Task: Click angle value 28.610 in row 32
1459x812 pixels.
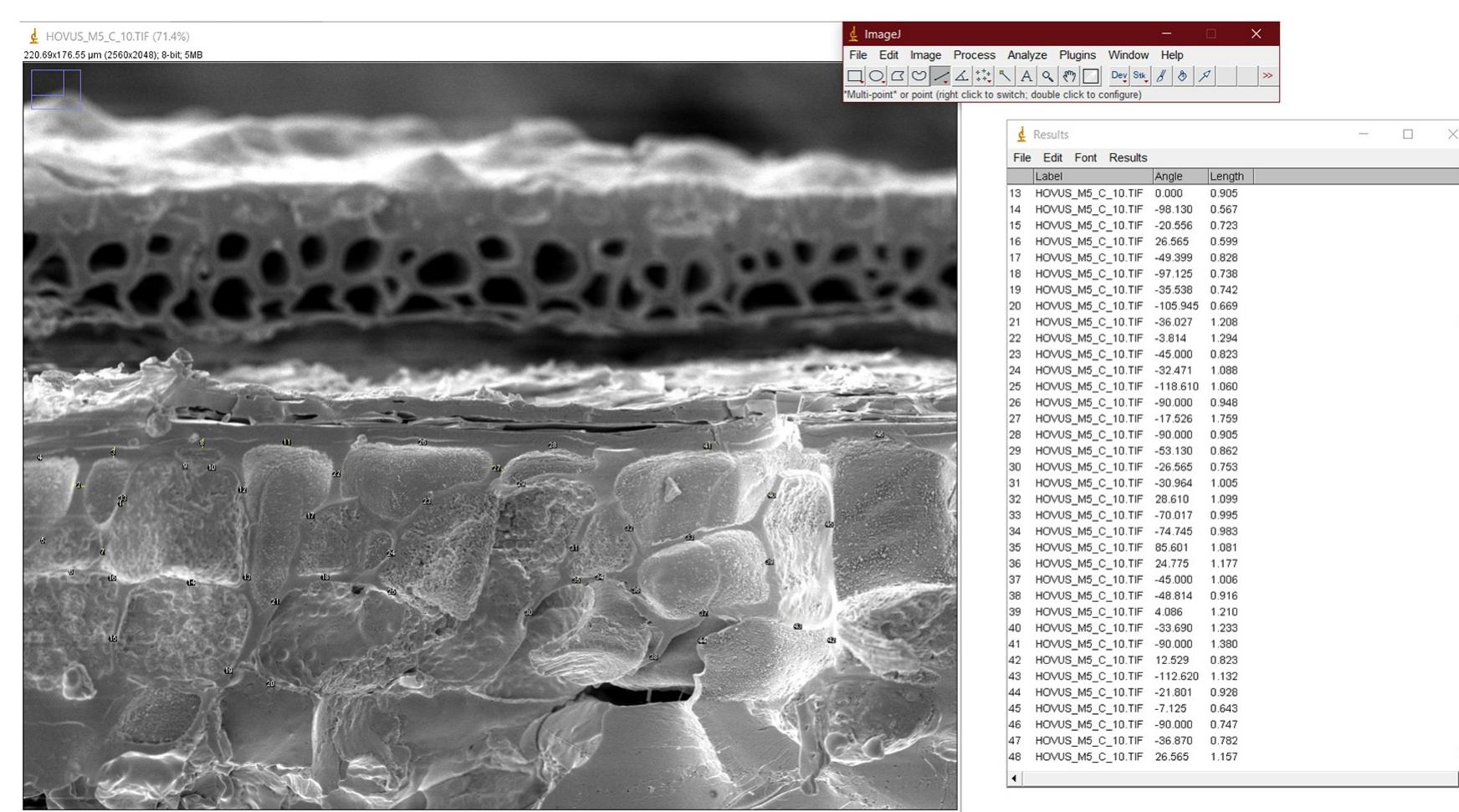Action: point(1171,499)
